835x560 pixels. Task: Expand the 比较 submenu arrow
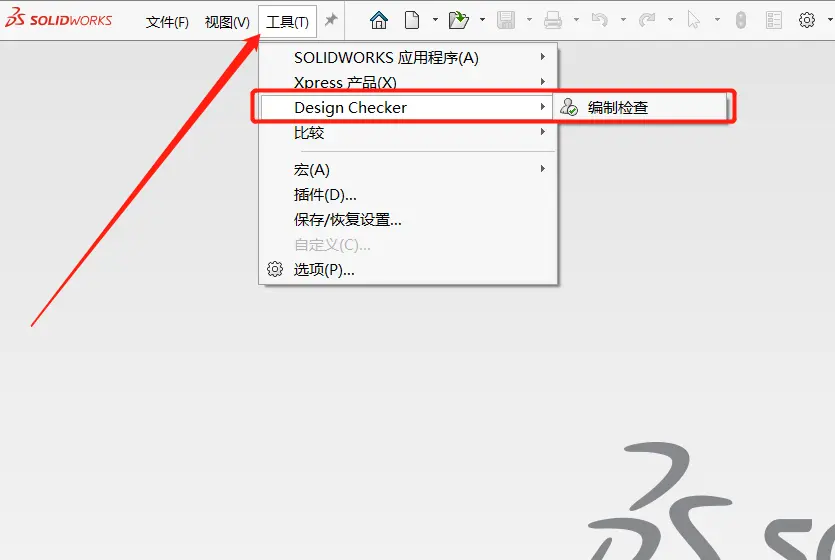point(543,131)
